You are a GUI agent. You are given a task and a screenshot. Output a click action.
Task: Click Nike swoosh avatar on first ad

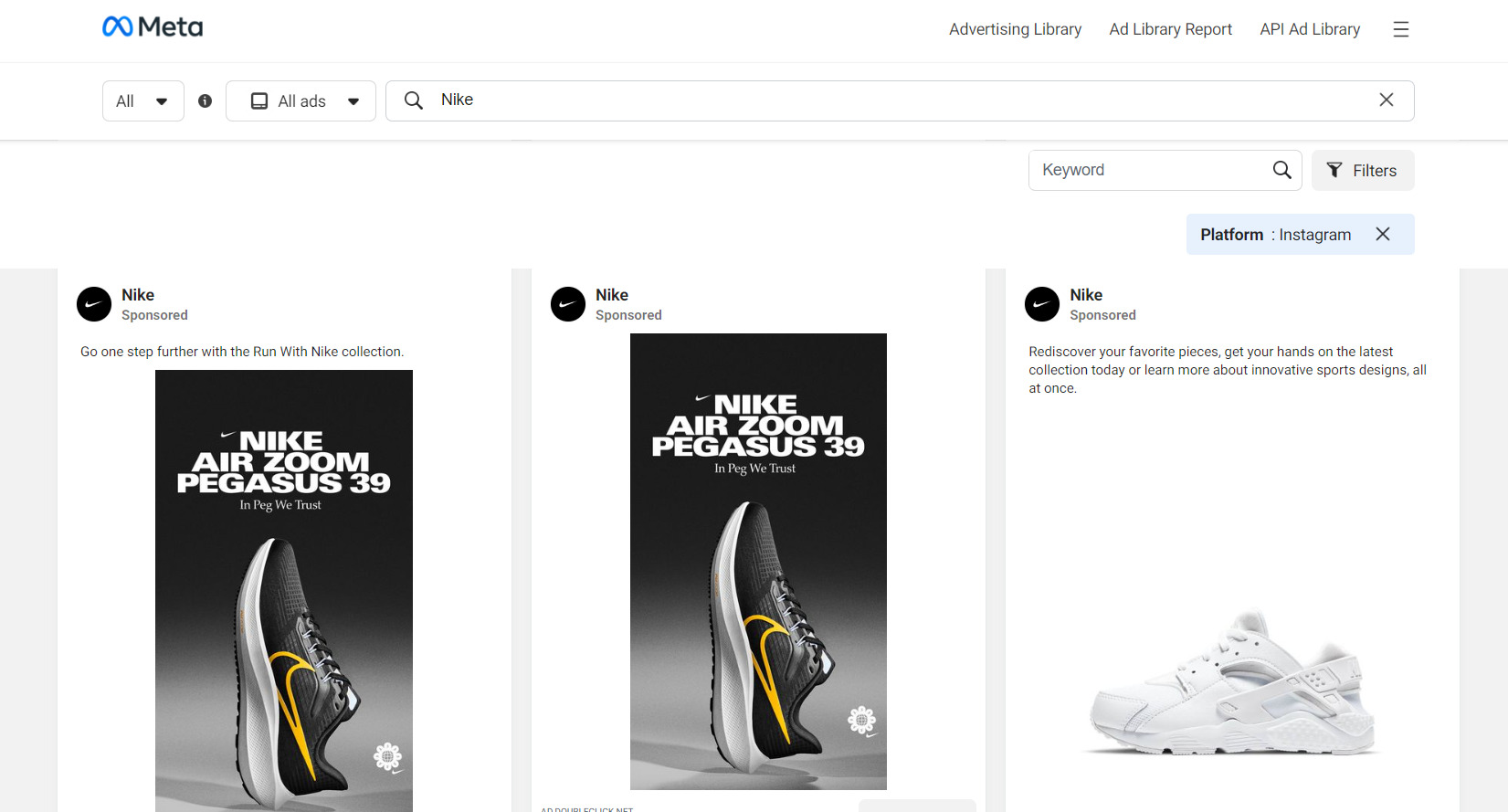94,304
